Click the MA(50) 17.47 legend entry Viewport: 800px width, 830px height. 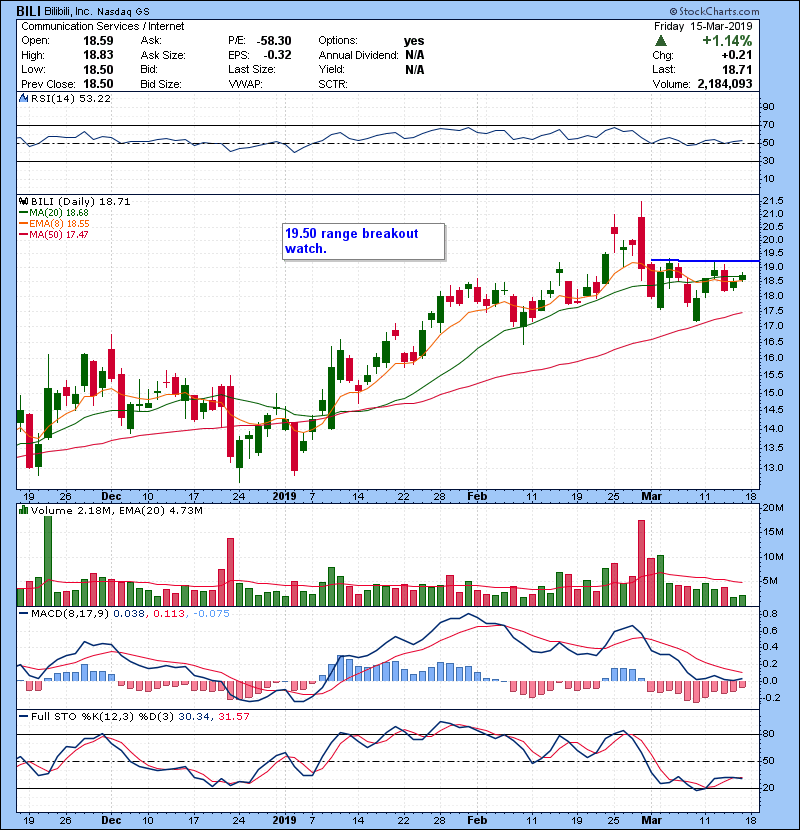(59, 234)
